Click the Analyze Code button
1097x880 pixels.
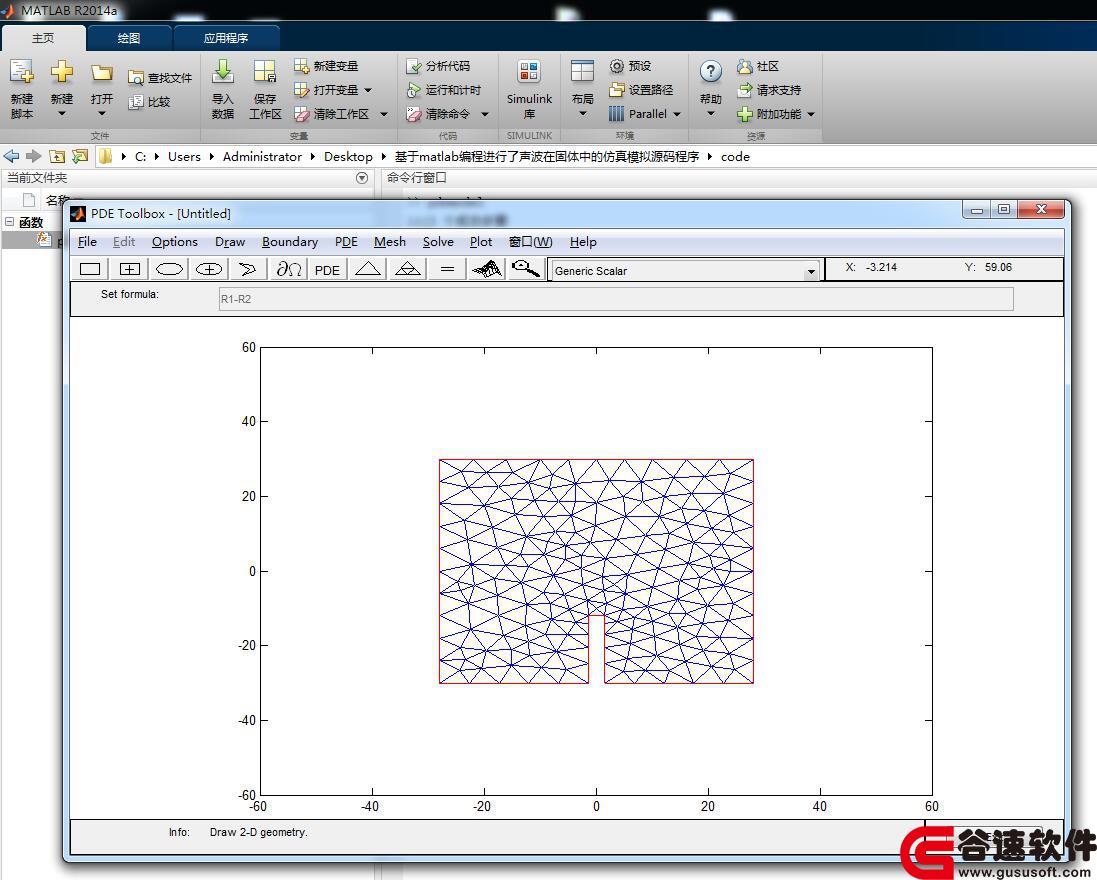438,66
